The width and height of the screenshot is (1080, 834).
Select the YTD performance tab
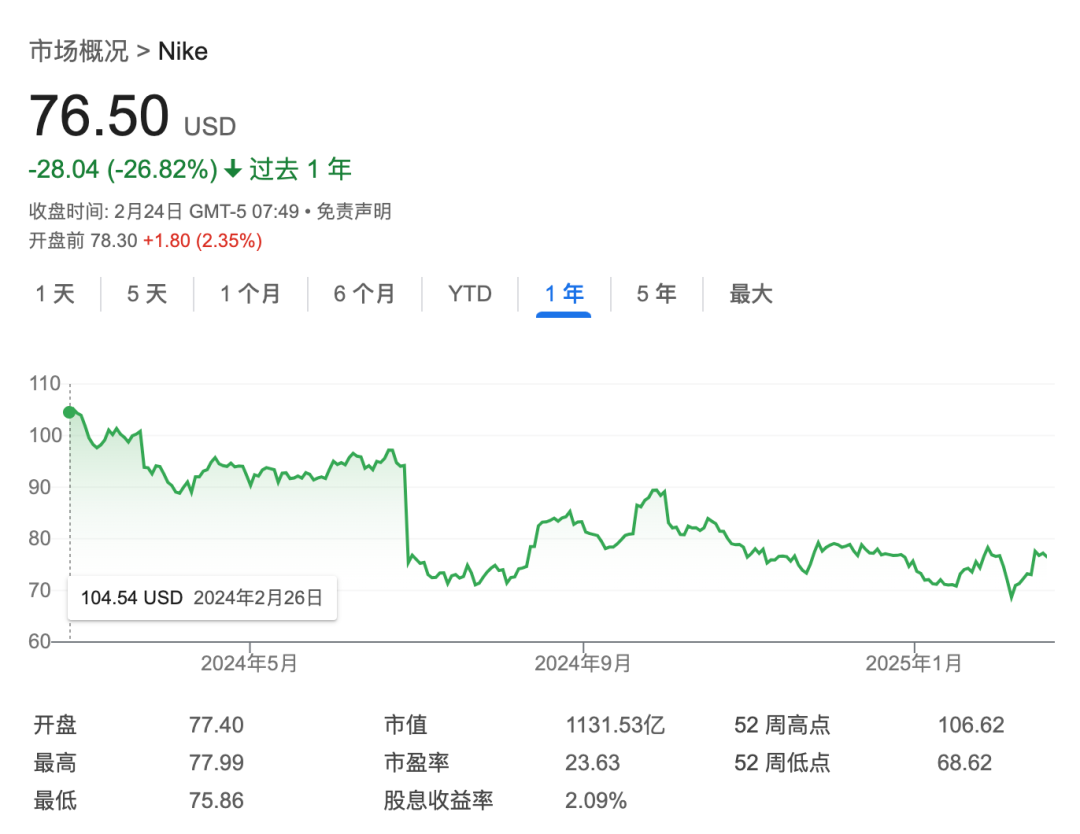click(470, 294)
